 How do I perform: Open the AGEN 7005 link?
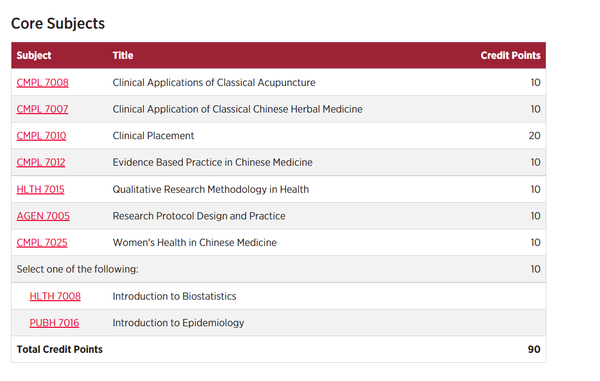[43, 216]
